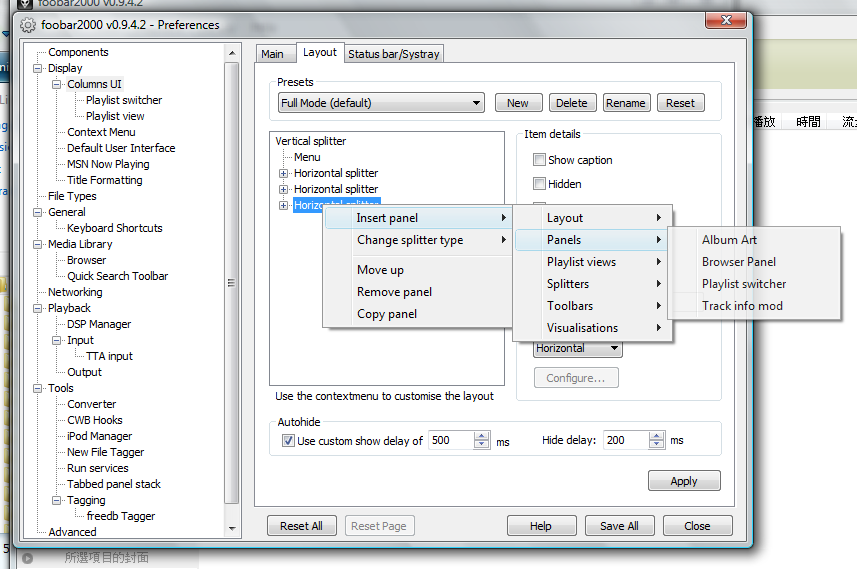Decrease the show delay with down arrow

tap(482, 444)
